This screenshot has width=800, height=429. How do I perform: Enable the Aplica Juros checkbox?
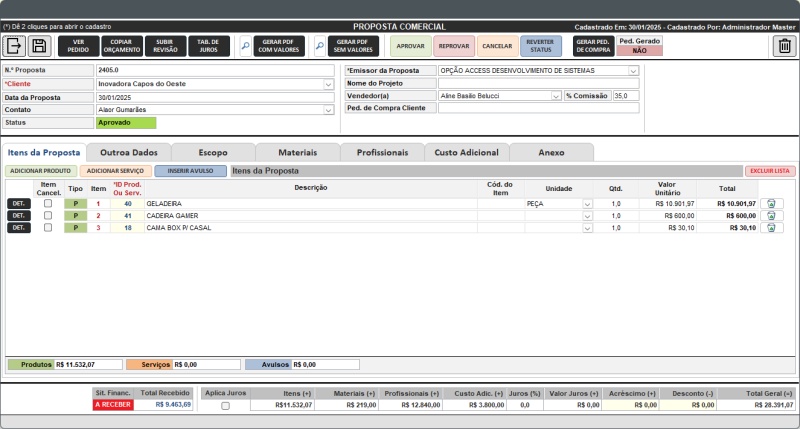225,406
